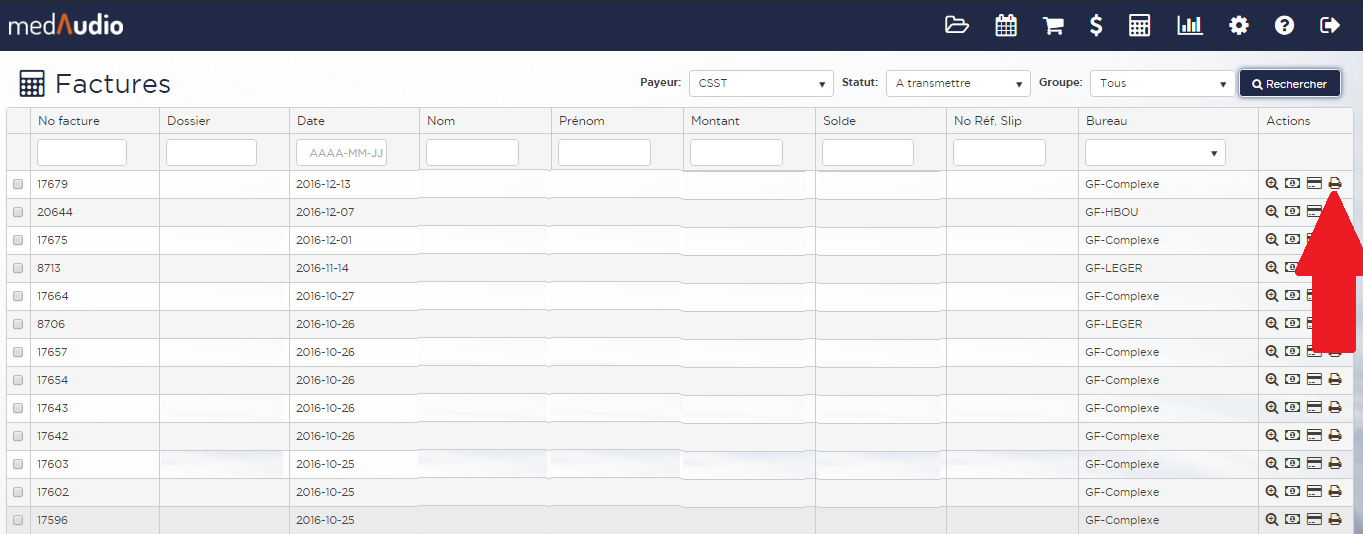The width and height of the screenshot is (1363, 534).
Task: View invoice 17642 with the magnifier icon
Action: 1271,436
